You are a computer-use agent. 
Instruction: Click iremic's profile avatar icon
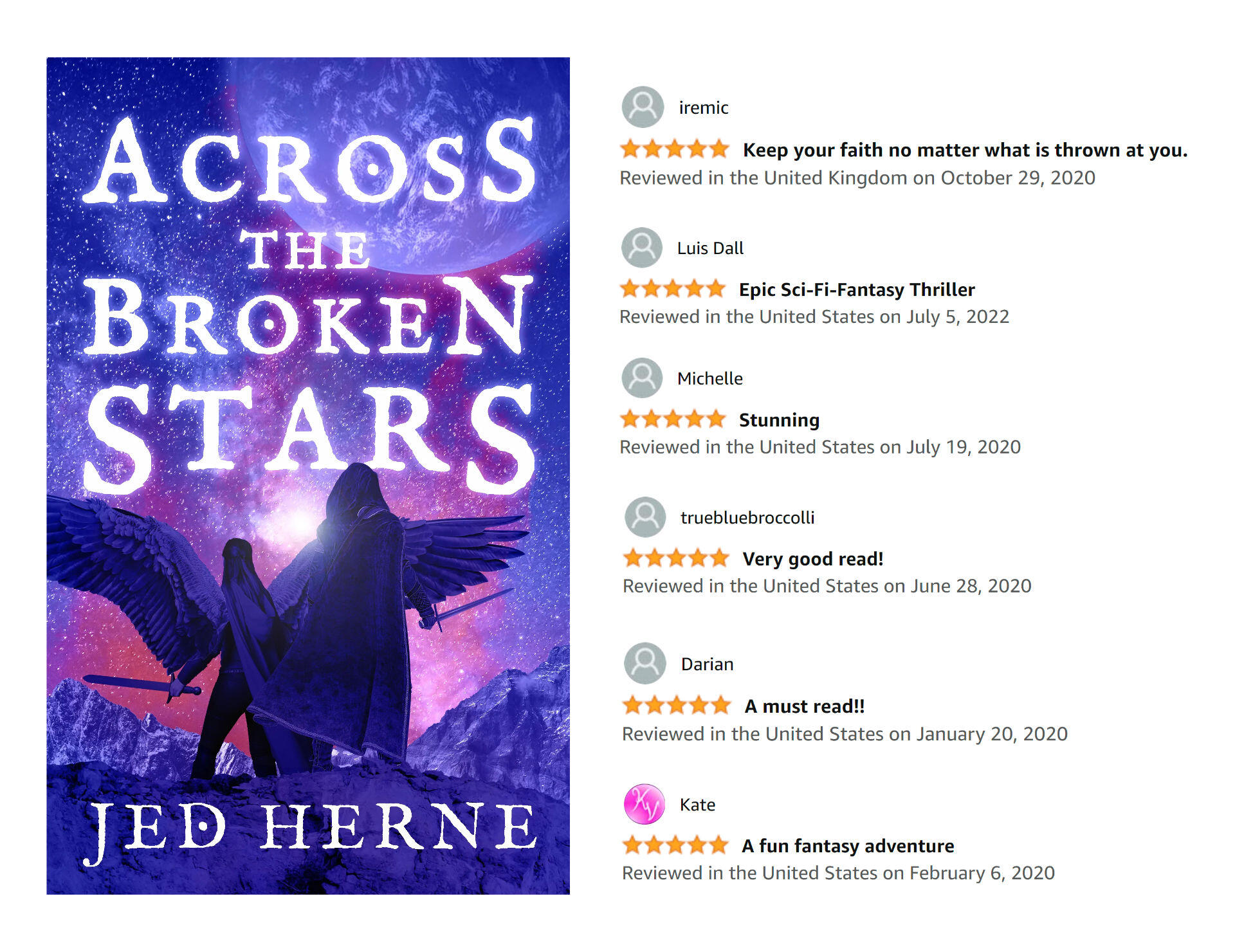[642, 107]
